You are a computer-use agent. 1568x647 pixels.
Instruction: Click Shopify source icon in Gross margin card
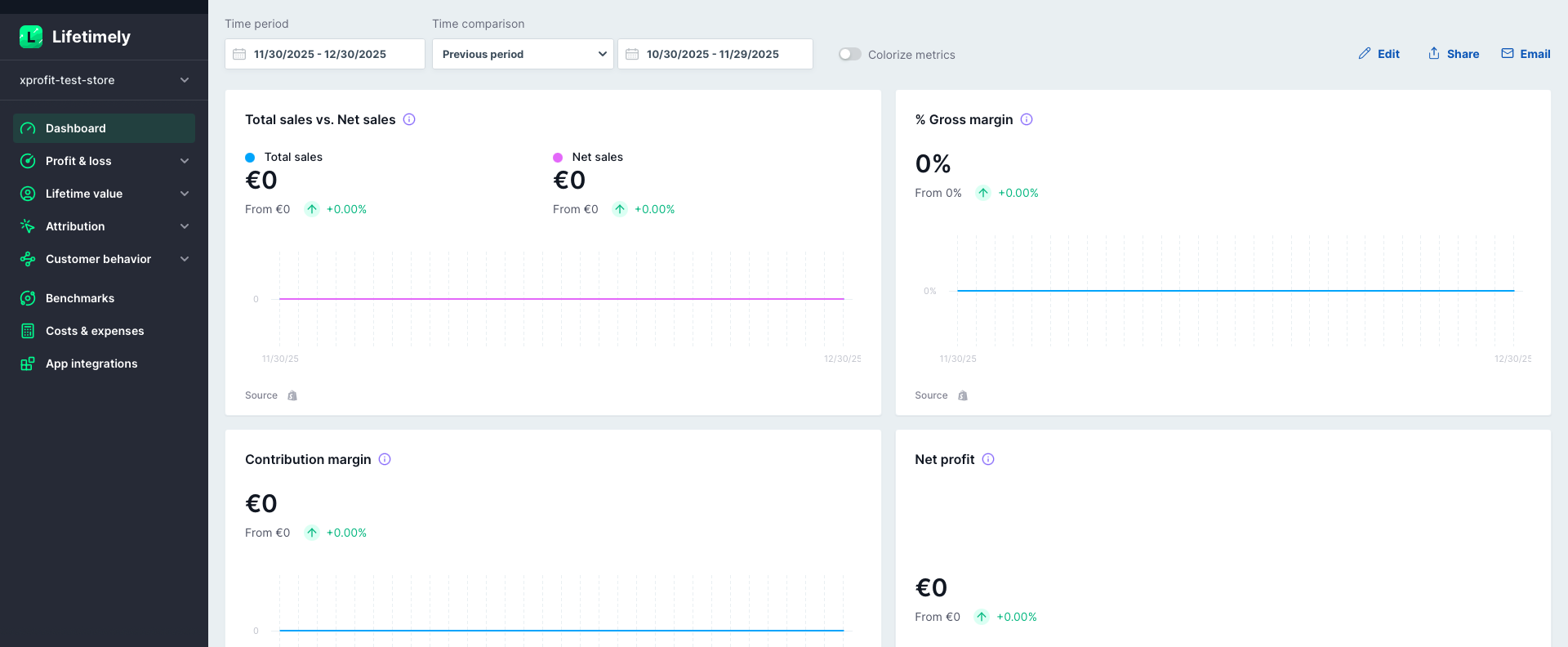click(963, 395)
